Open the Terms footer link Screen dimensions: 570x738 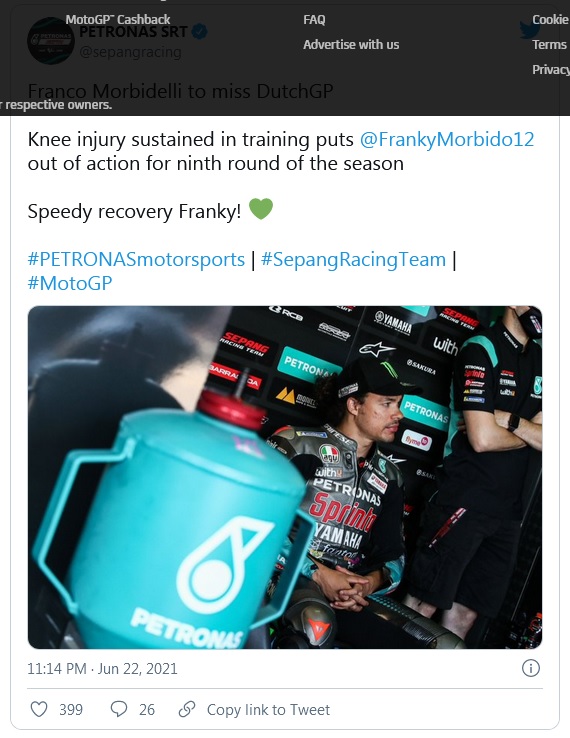[549, 44]
